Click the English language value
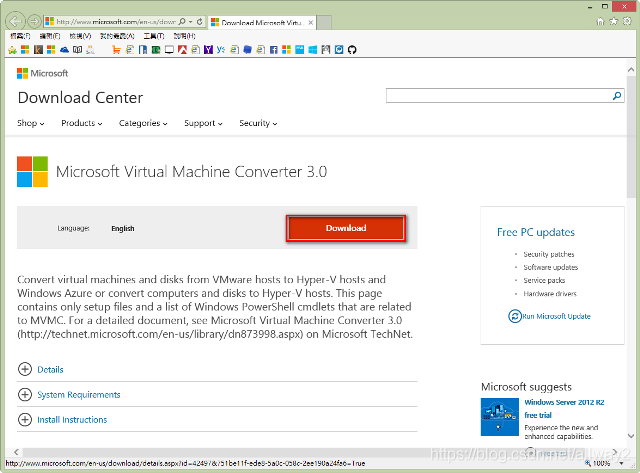The image size is (640, 473). point(123,229)
